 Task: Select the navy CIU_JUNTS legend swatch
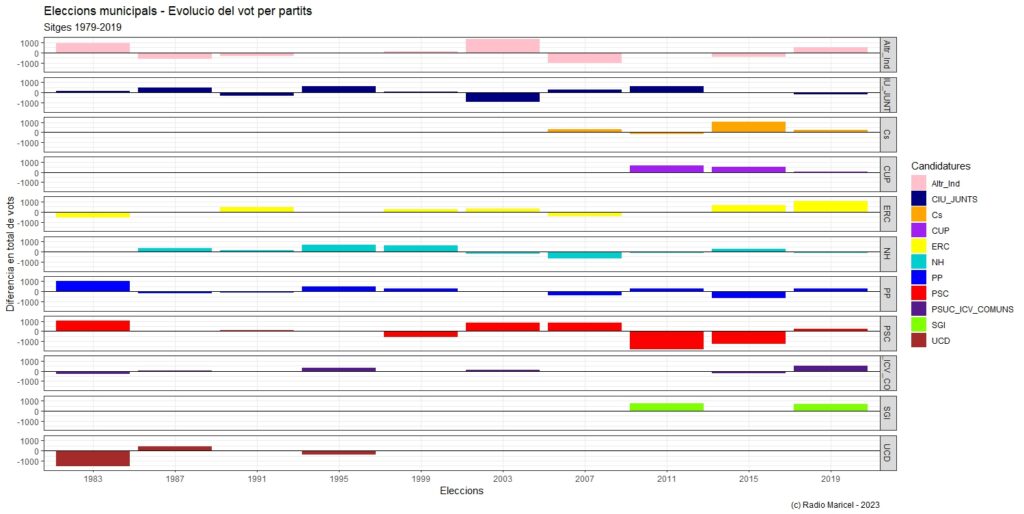(x=919, y=198)
